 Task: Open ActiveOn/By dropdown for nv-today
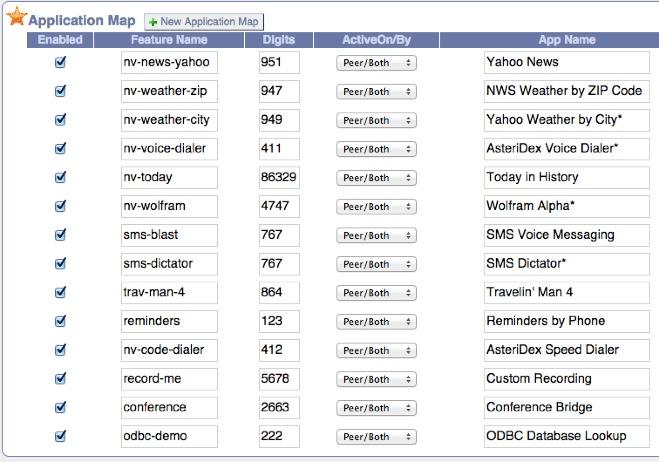(x=376, y=178)
